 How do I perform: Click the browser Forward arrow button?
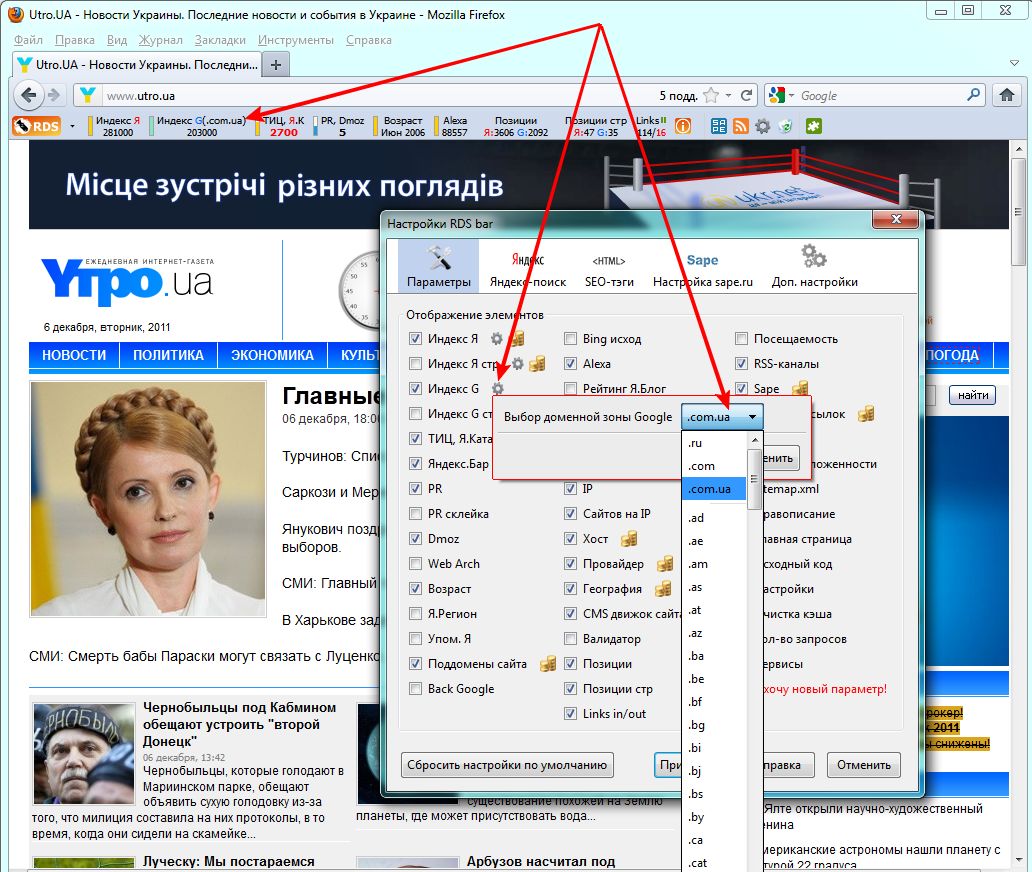click(x=55, y=95)
